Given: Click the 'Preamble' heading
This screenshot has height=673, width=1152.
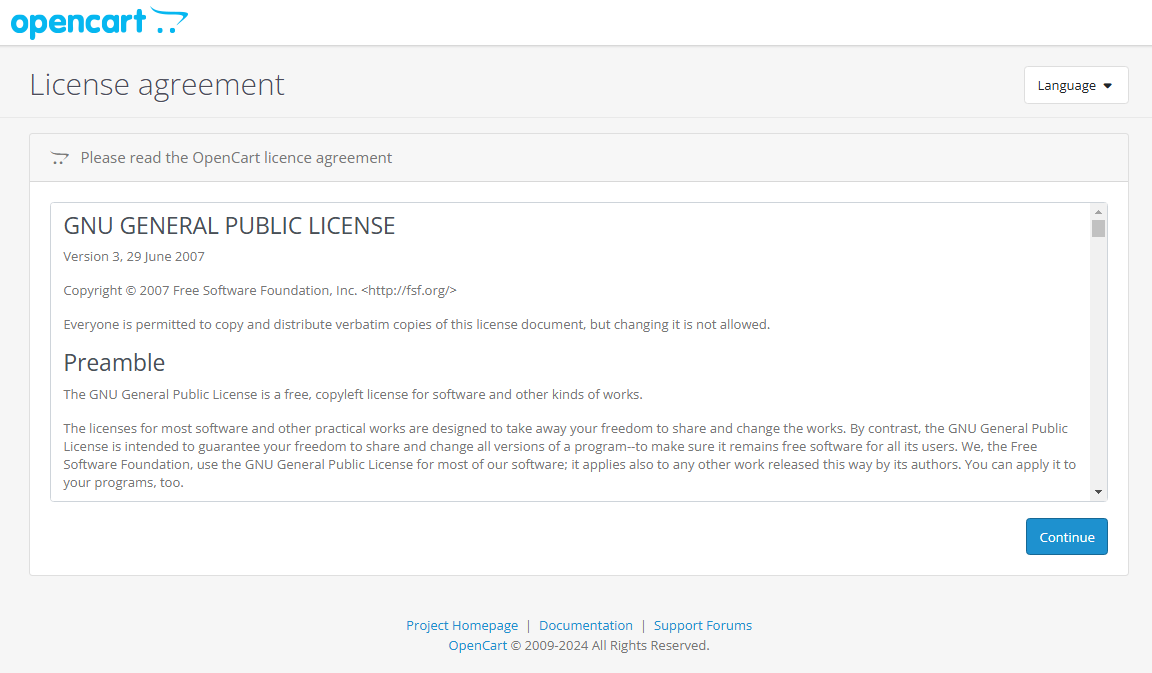Looking at the screenshot, I should click(x=114, y=363).
